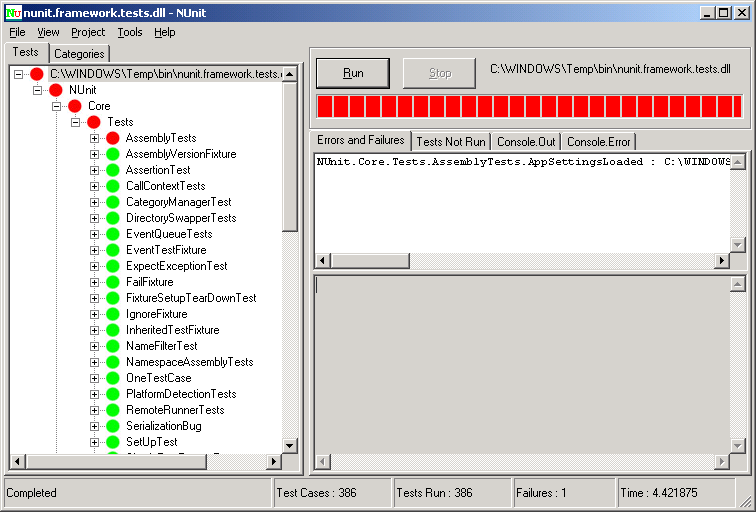The height and width of the screenshot is (512, 756).
Task: Click the green status icon beside CallContextTests
Action: [x=113, y=186]
